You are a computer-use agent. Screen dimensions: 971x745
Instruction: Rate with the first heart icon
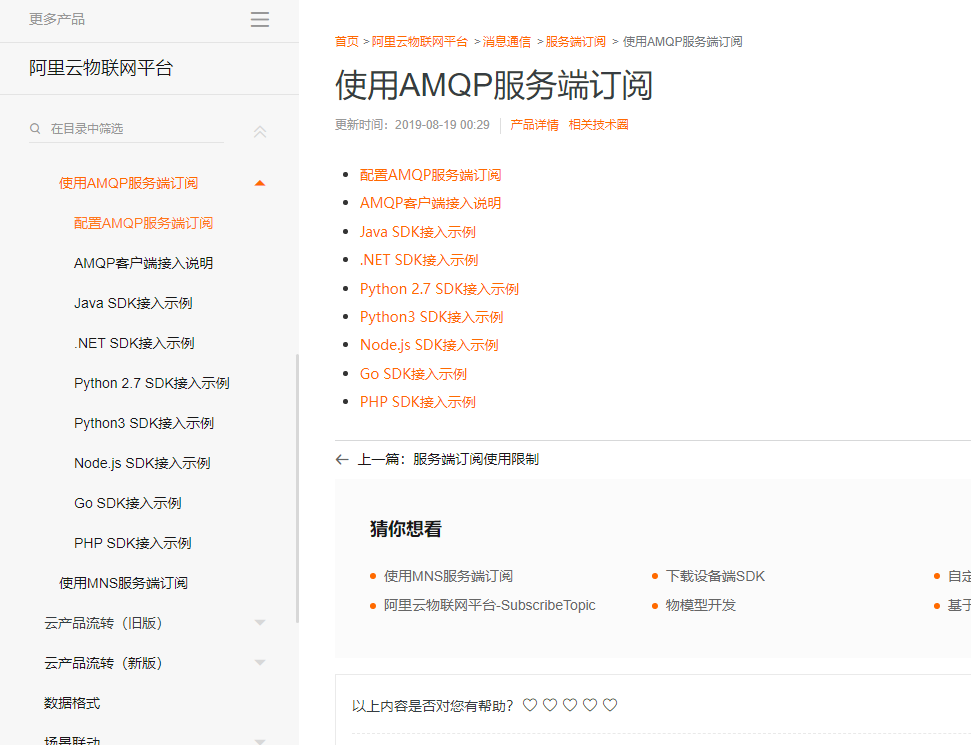pyautogui.click(x=529, y=705)
